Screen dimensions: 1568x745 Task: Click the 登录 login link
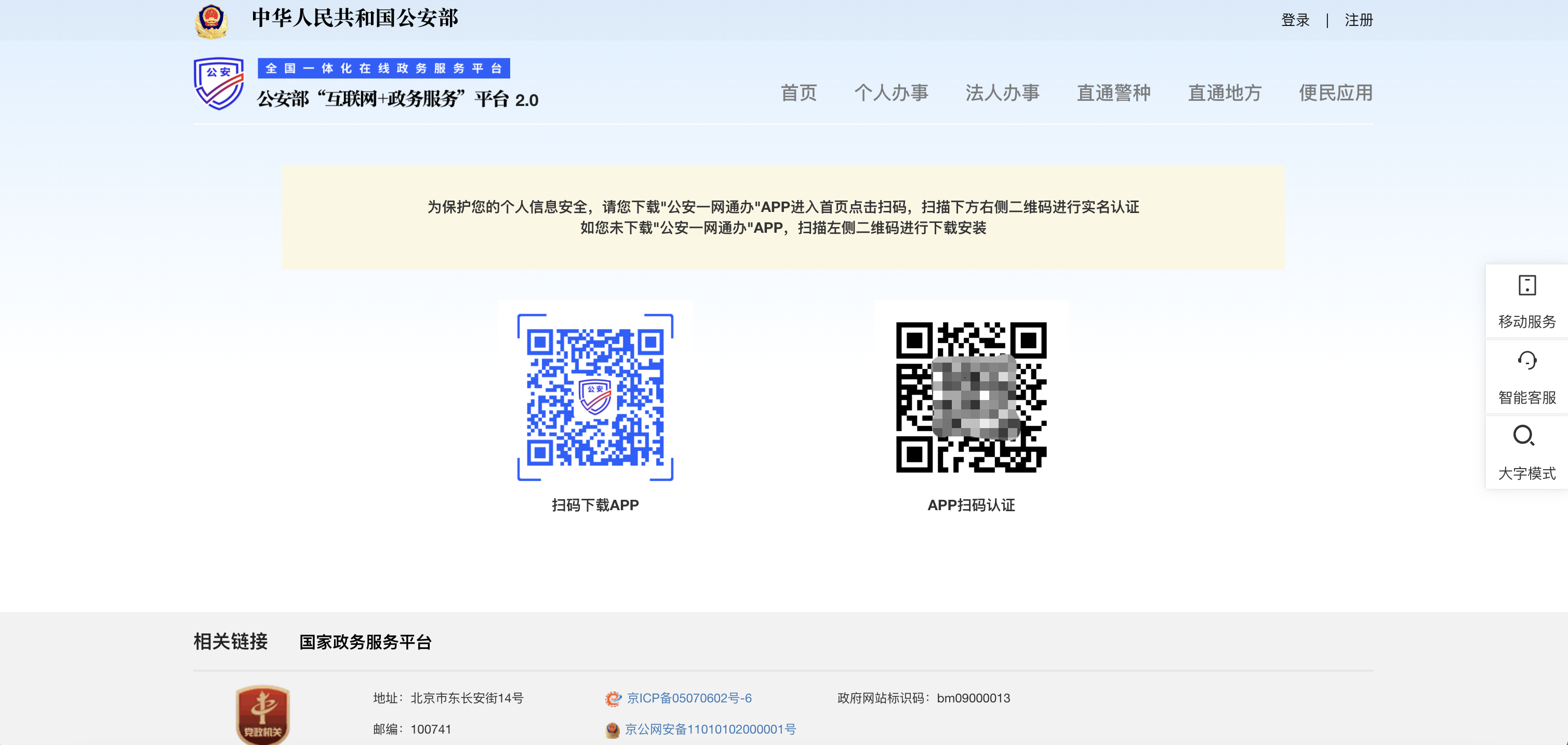pyautogui.click(x=1295, y=20)
